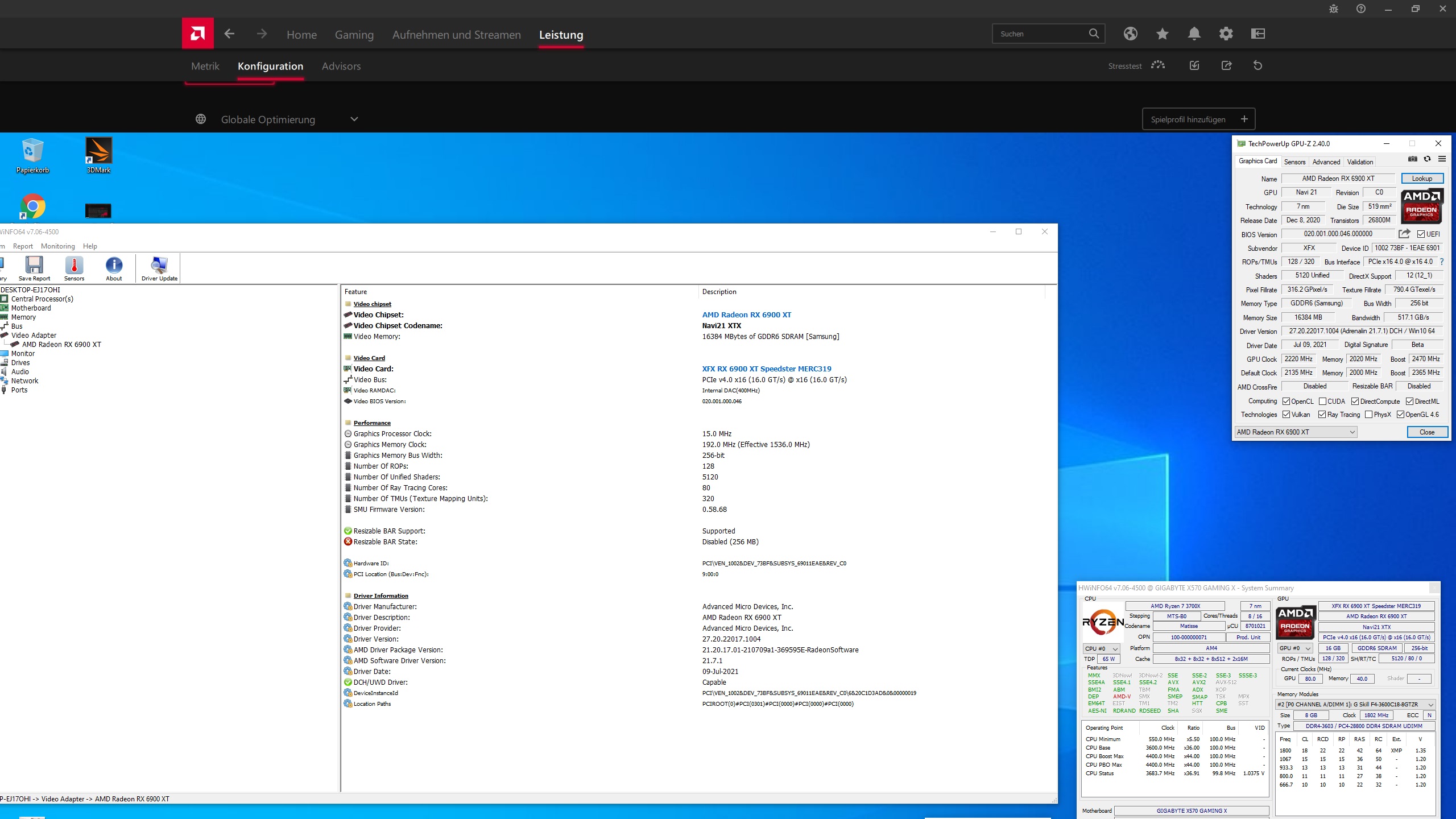Click the favorites star icon
Viewport: 1456px width, 819px height.
click(1162, 34)
